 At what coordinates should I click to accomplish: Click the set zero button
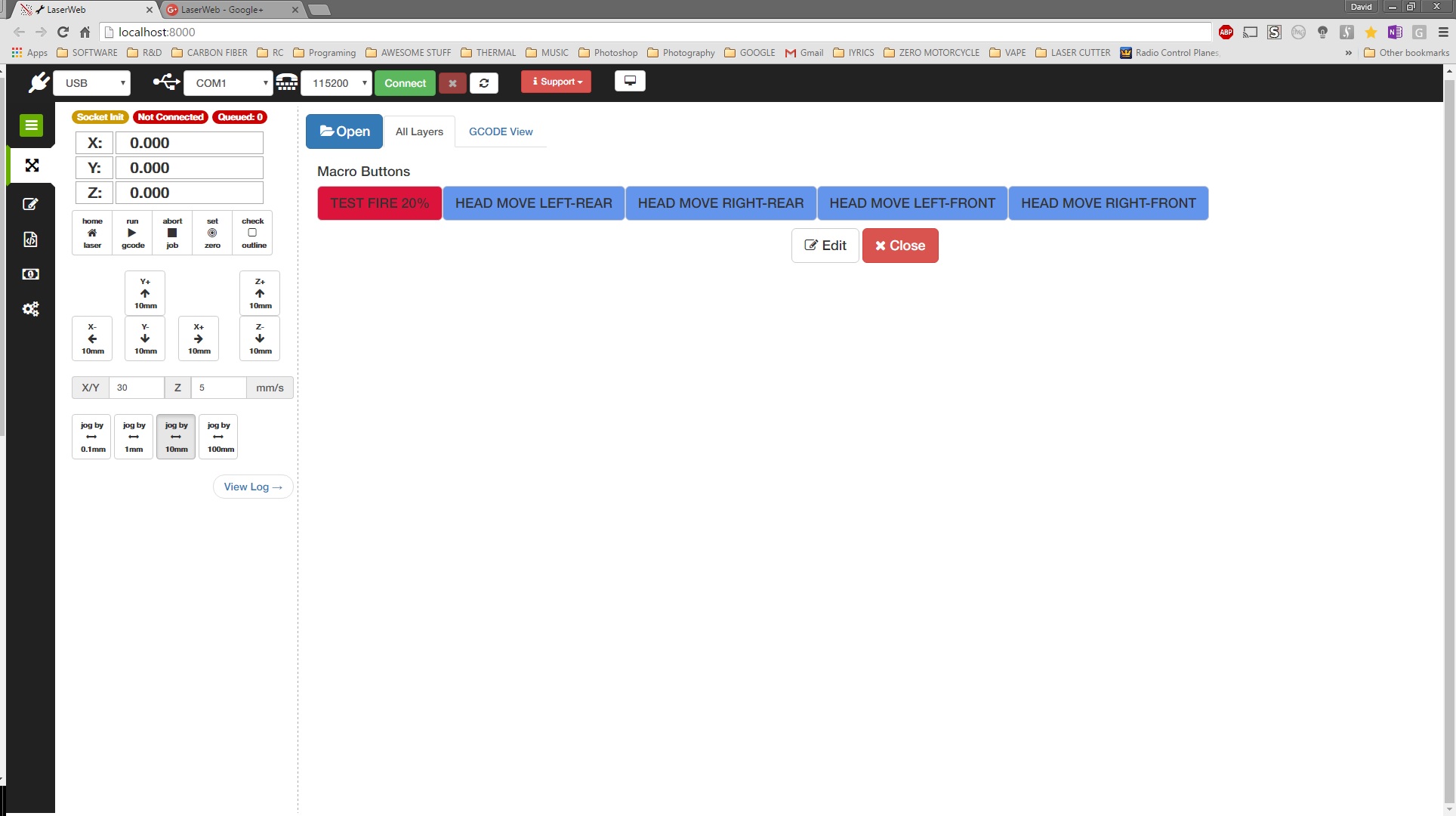(212, 233)
